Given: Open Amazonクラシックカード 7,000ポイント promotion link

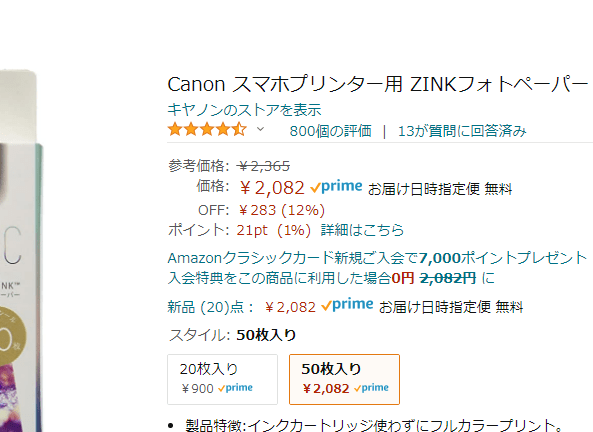Looking at the screenshot, I should (x=377, y=258).
